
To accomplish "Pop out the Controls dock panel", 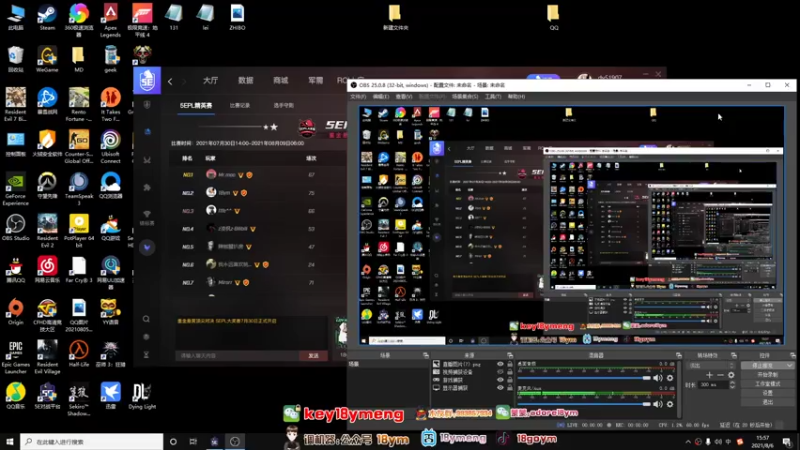I will (792, 355).
